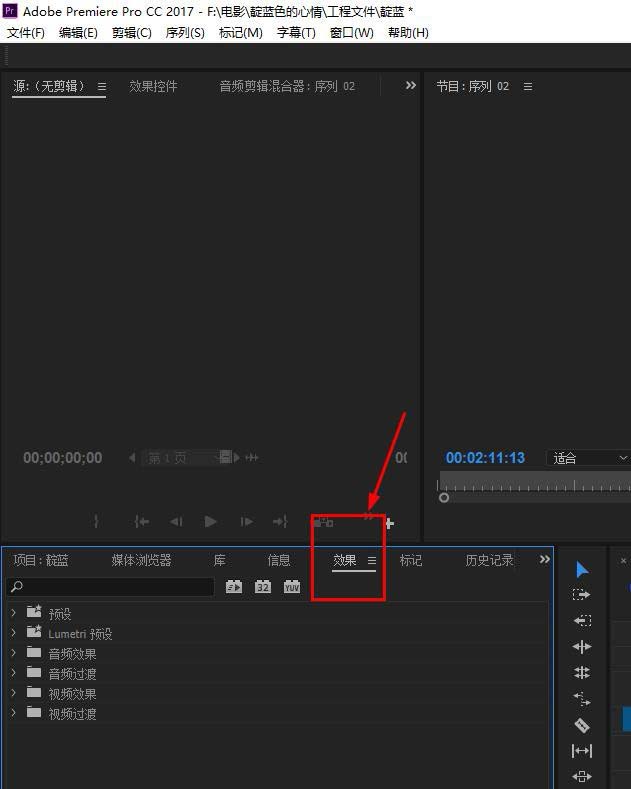
Task: Select the 视频效果 folder row
Action: [277, 693]
